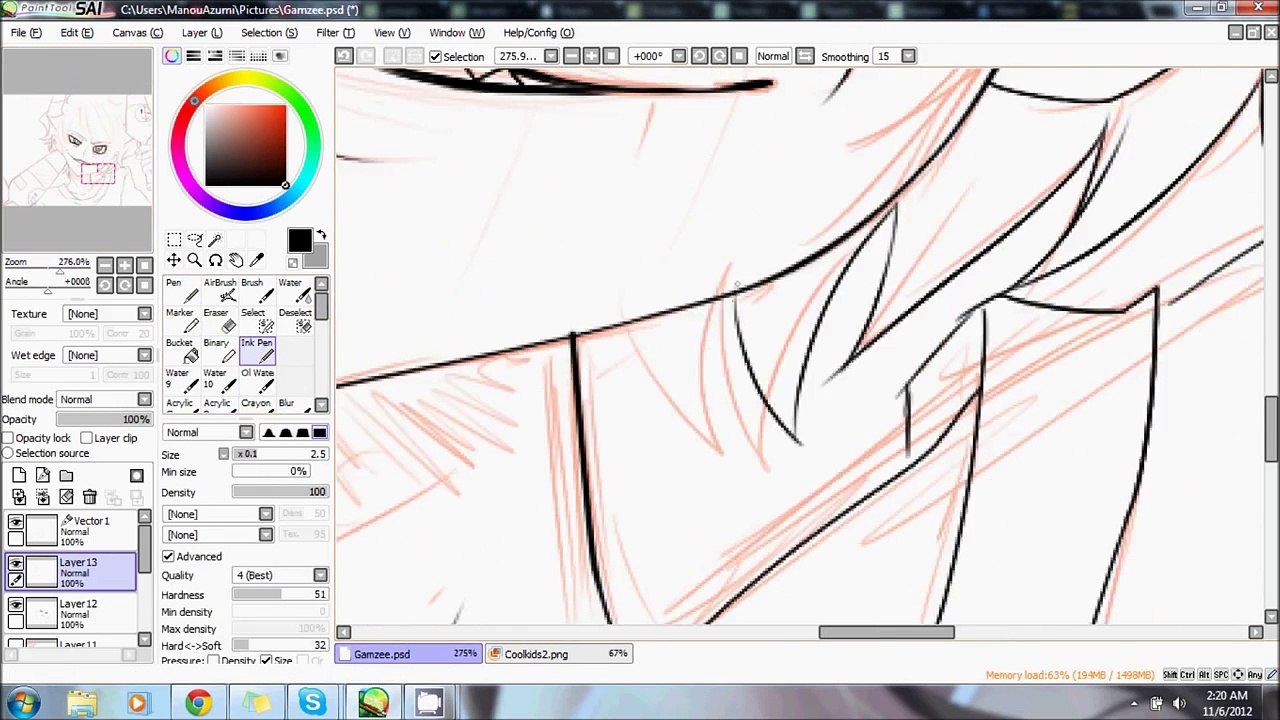
Task: Clear the selected layer with eraser icon
Action: (x=66, y=497)
